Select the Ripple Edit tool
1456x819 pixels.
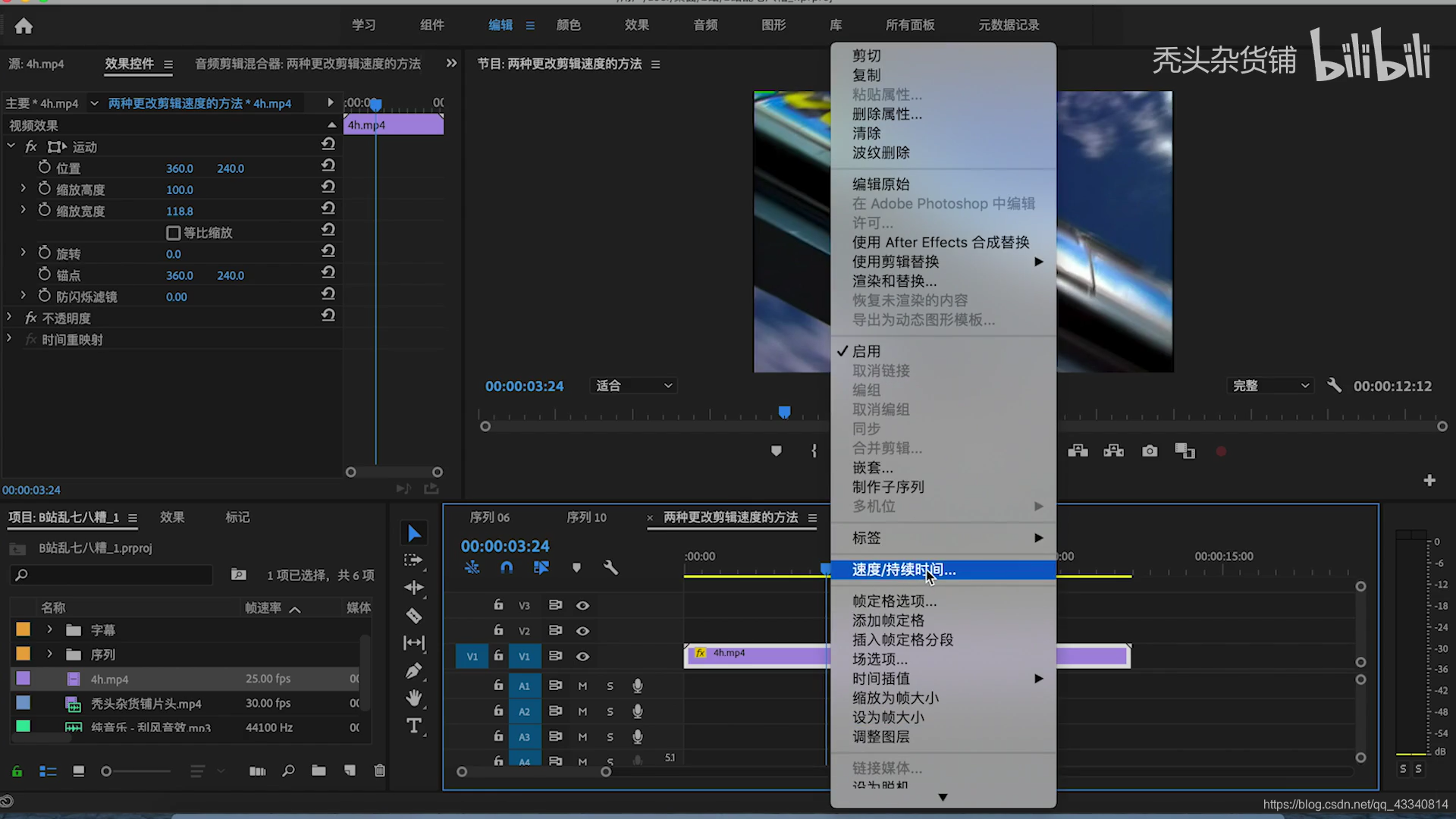(414, 588)
